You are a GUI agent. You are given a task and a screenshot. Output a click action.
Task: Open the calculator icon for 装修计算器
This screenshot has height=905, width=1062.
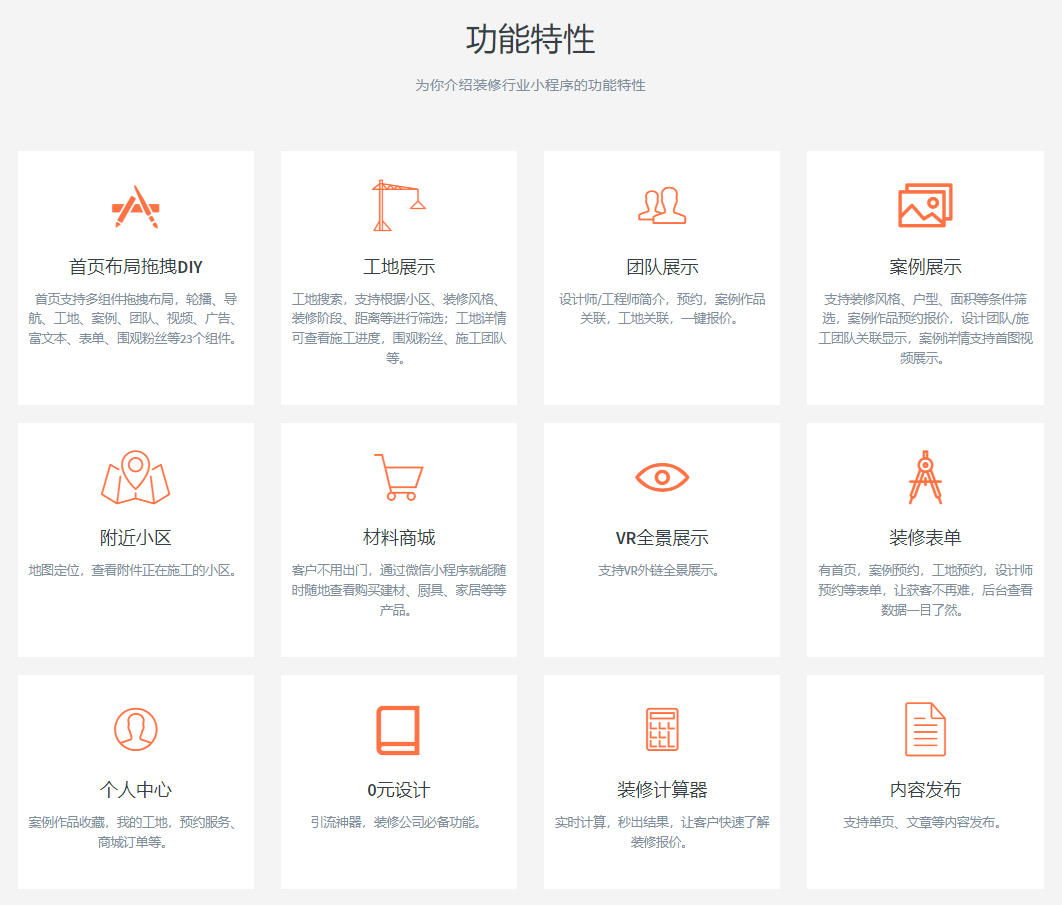coord(662,729)
